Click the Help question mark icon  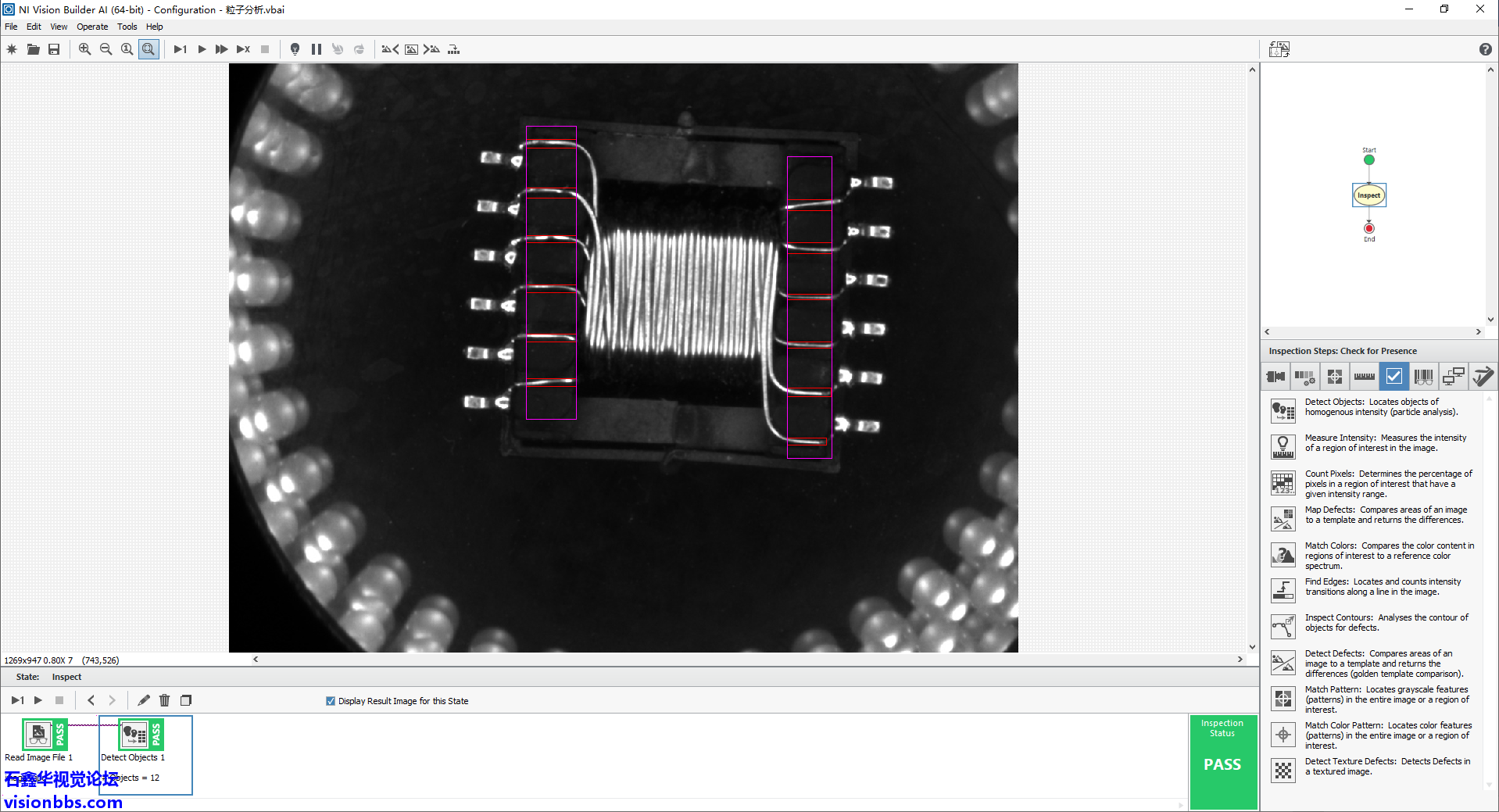coord(1485,49)
